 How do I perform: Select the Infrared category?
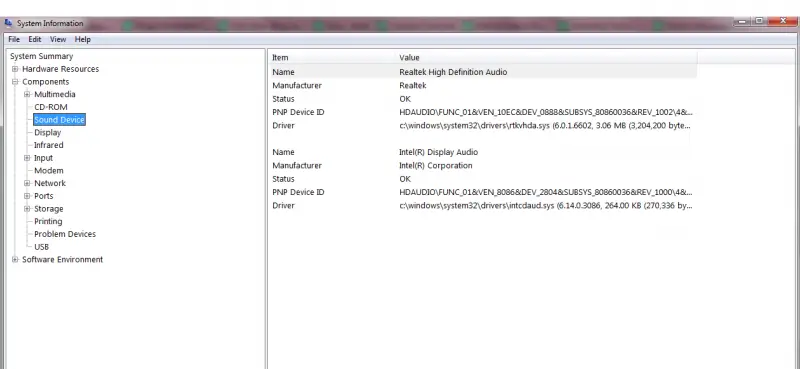click(x=48, y=145)
